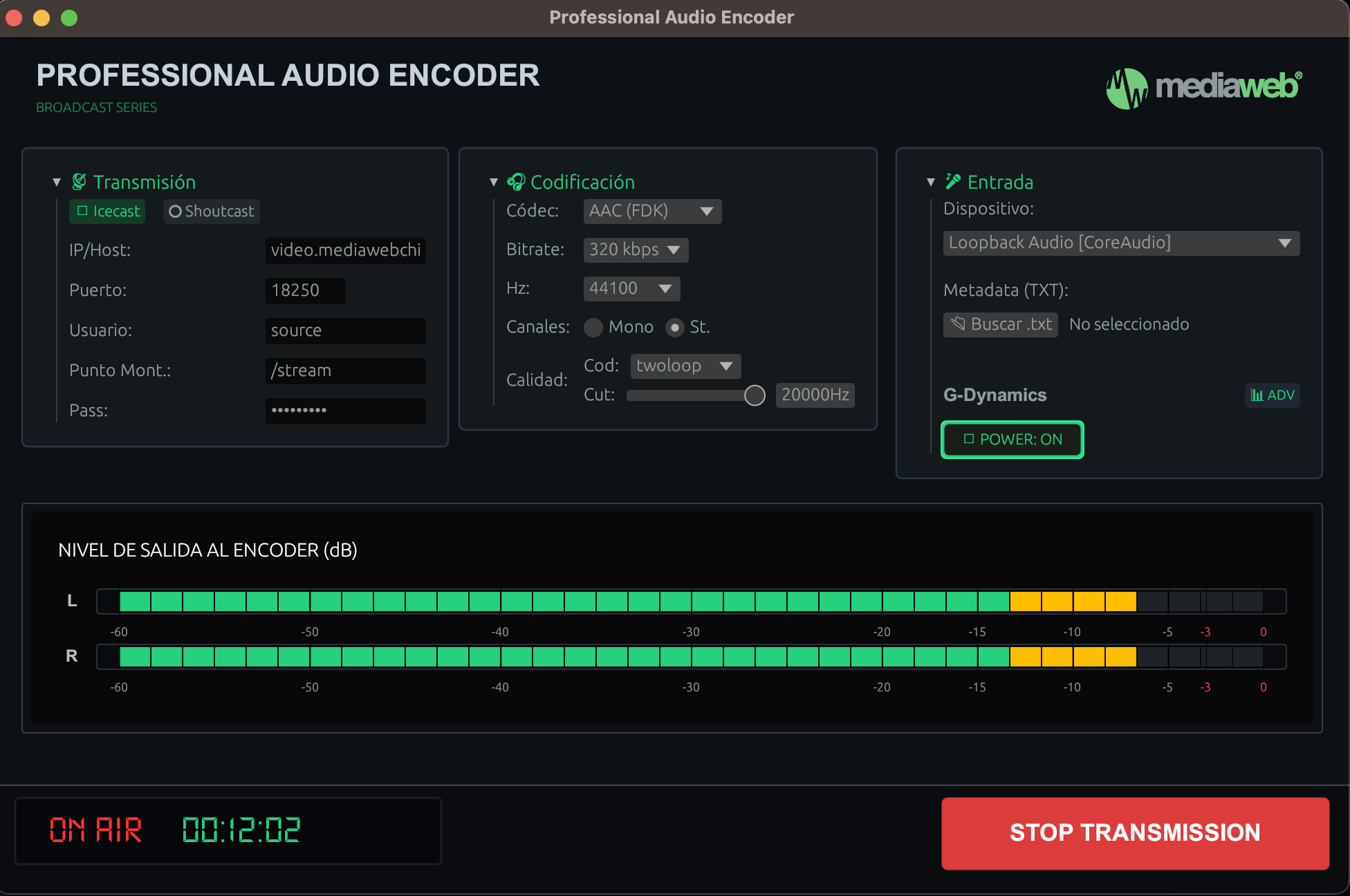1350x896 pixels.
Task: Click the Cut frequency slider handle
Action: click(x=755, y=395)
